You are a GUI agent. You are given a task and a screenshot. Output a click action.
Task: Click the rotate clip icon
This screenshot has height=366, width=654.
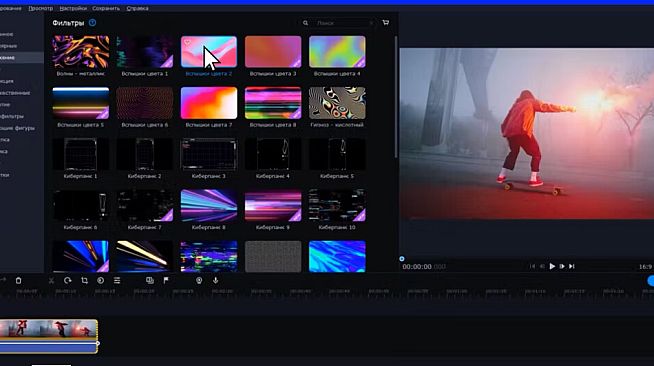point(68,281)
